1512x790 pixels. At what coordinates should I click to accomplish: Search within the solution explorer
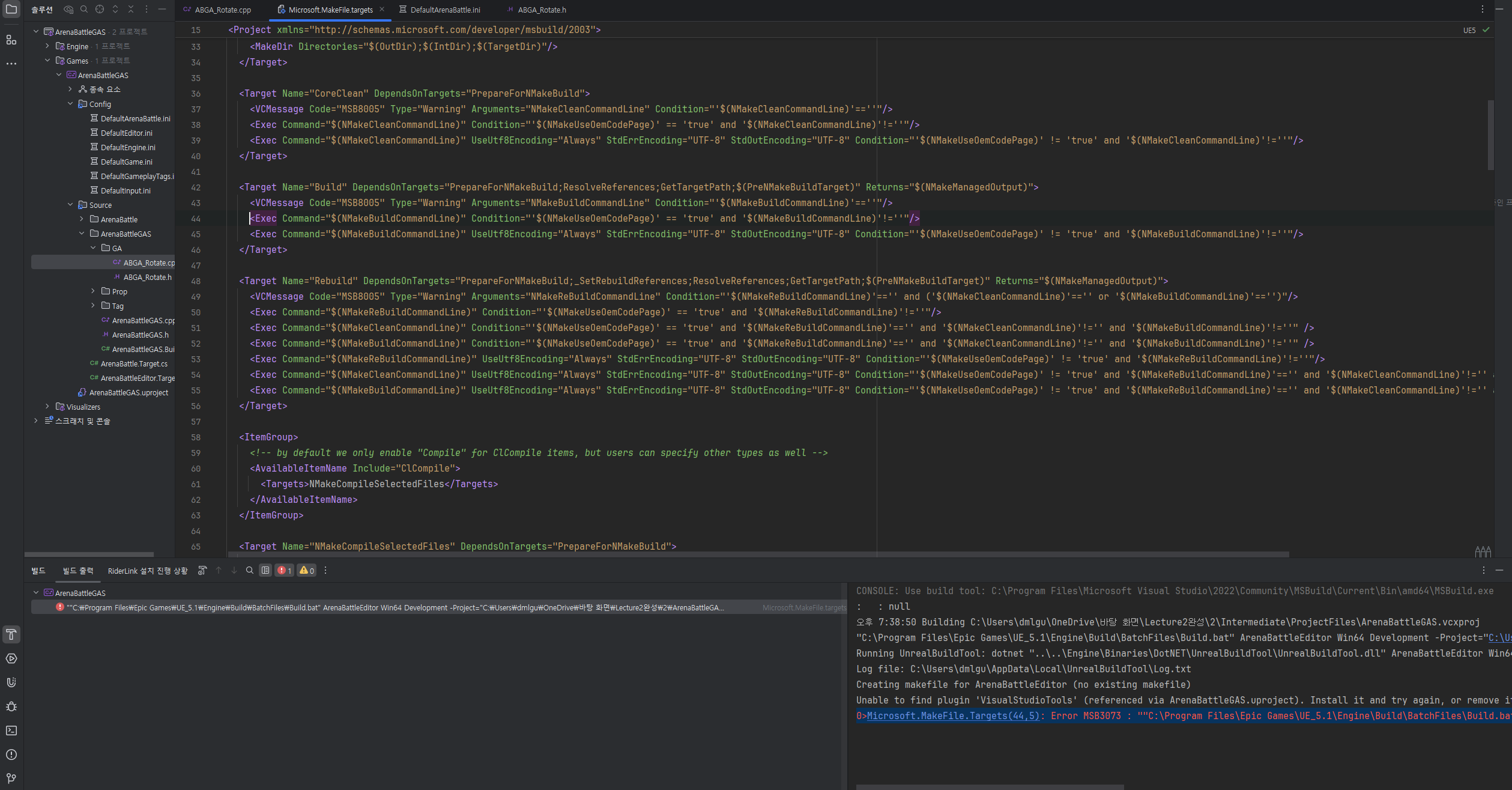pyautogui.click(x=84, y=10)
